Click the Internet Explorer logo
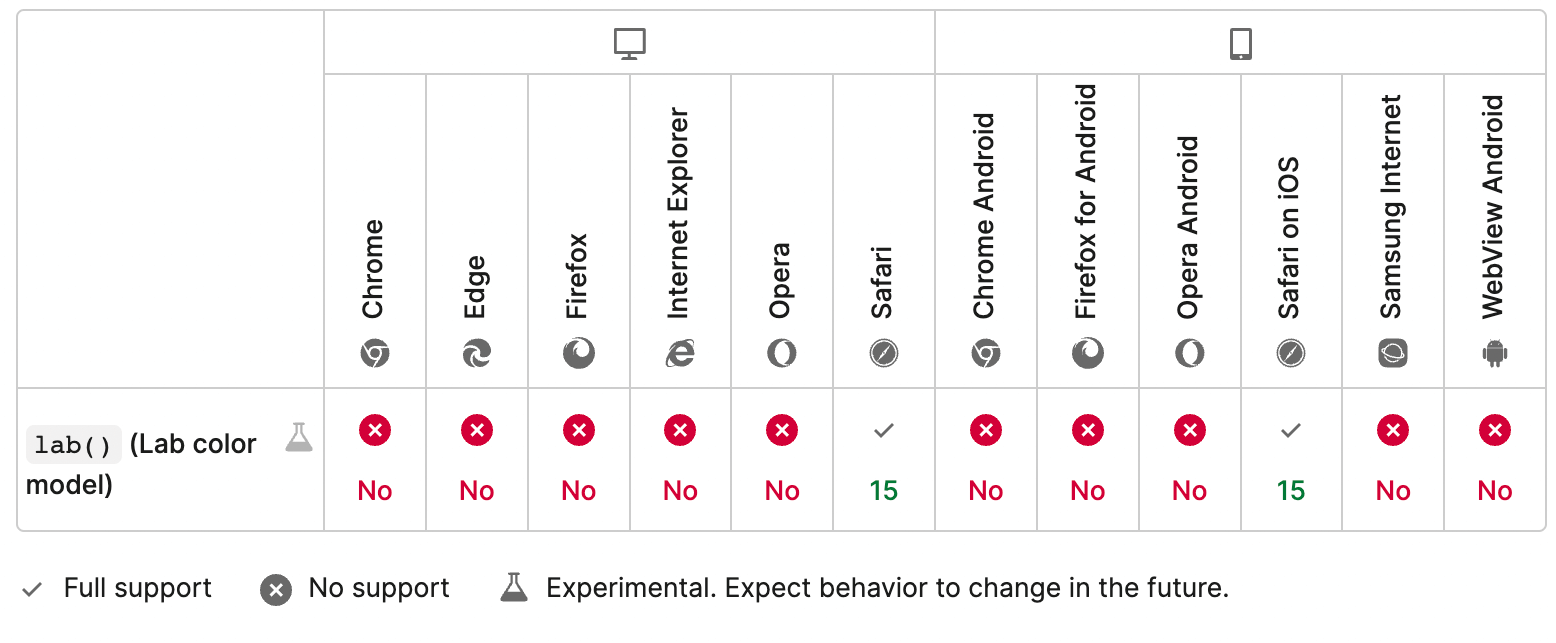1556x643 pixels. click(x=680, y=353)
